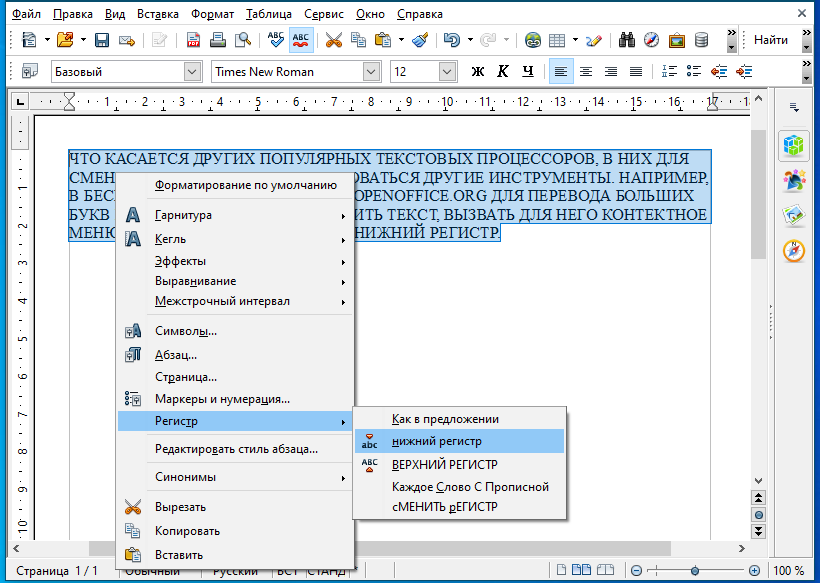Click the Insert Table icon
The width and height of the screenshot is (820, 583).
click(x=557, y=41)
